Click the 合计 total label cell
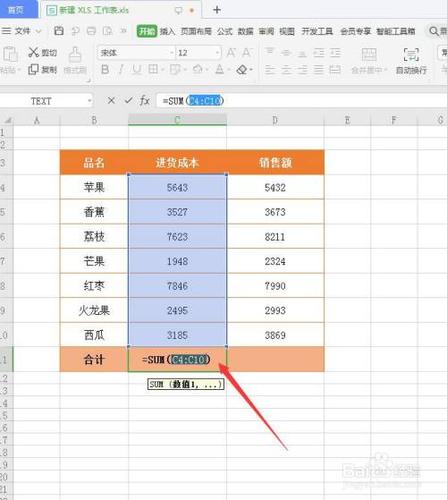Viewport: 447px width, 500px height. (94, 359)
